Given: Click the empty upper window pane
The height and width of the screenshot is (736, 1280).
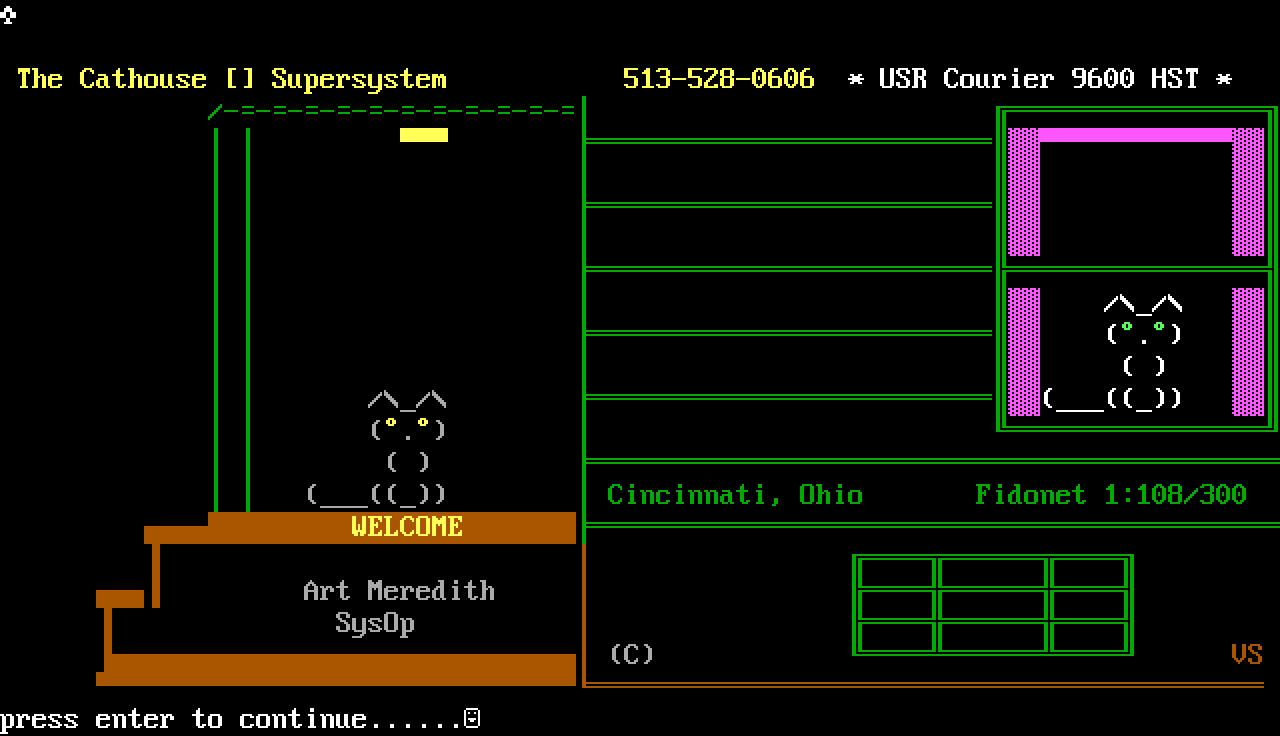Looking at the screenshot, I should click(x=1135, y=200).
